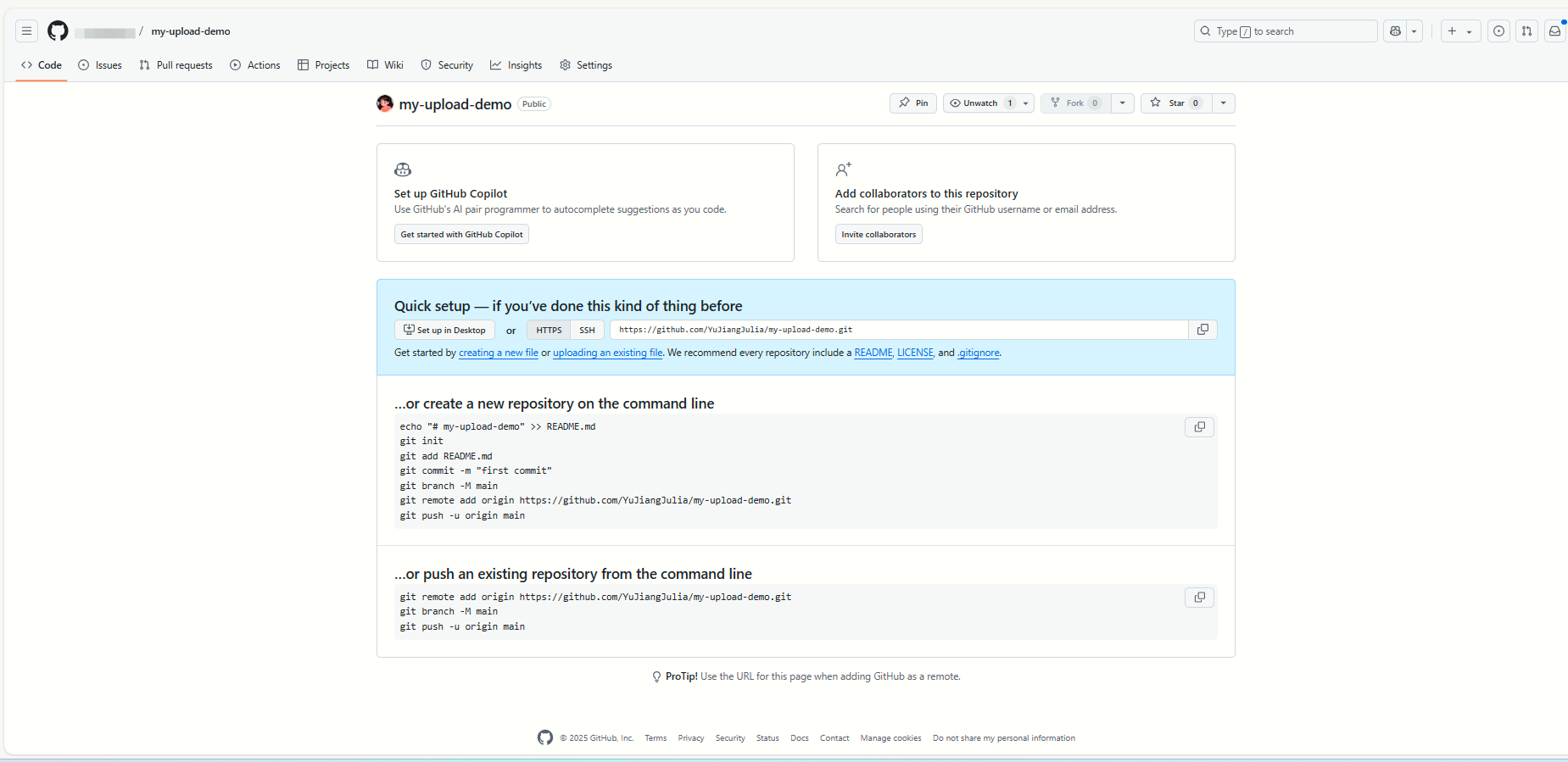Open the notifications inbox icon
Viewport: 1568px width, 762px height.
click(1555, 31)
